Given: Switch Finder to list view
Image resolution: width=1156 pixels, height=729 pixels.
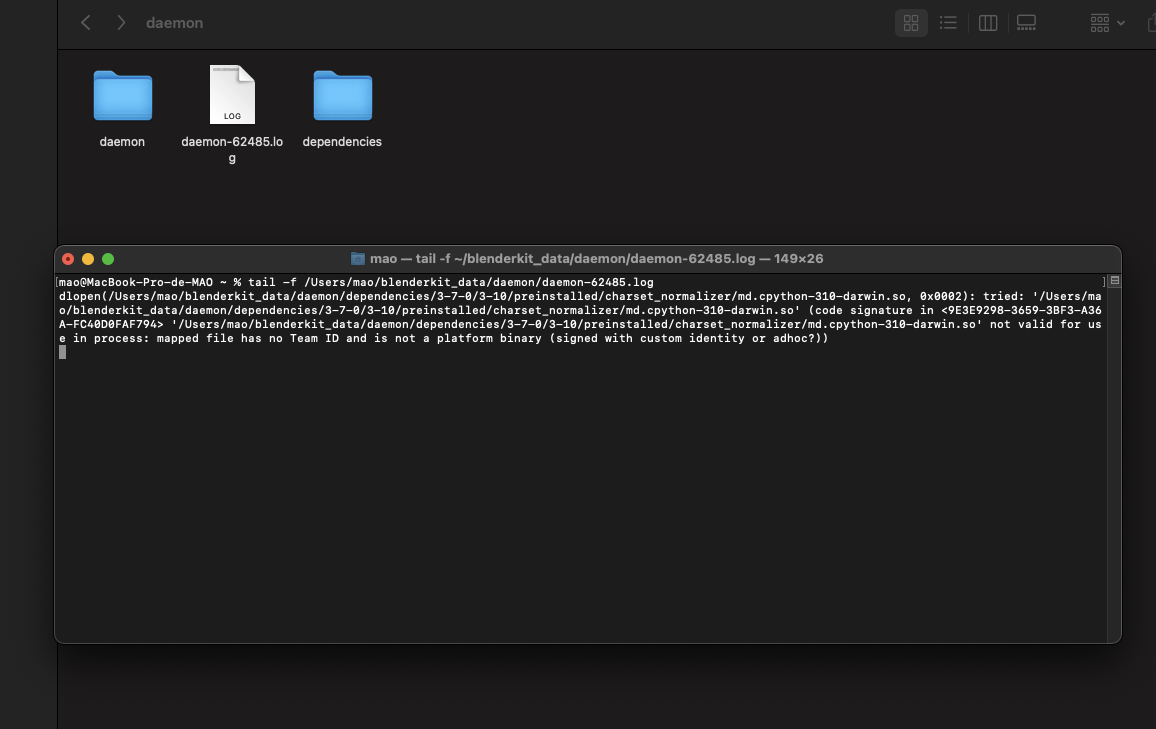Looking at the screenshot, I should (x=948, y=22).
